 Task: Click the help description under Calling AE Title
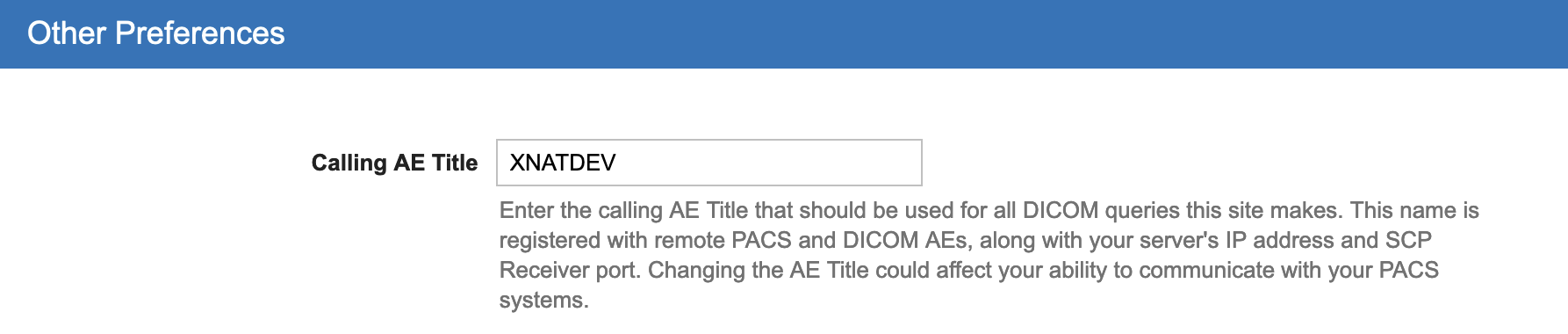[989, 255]
